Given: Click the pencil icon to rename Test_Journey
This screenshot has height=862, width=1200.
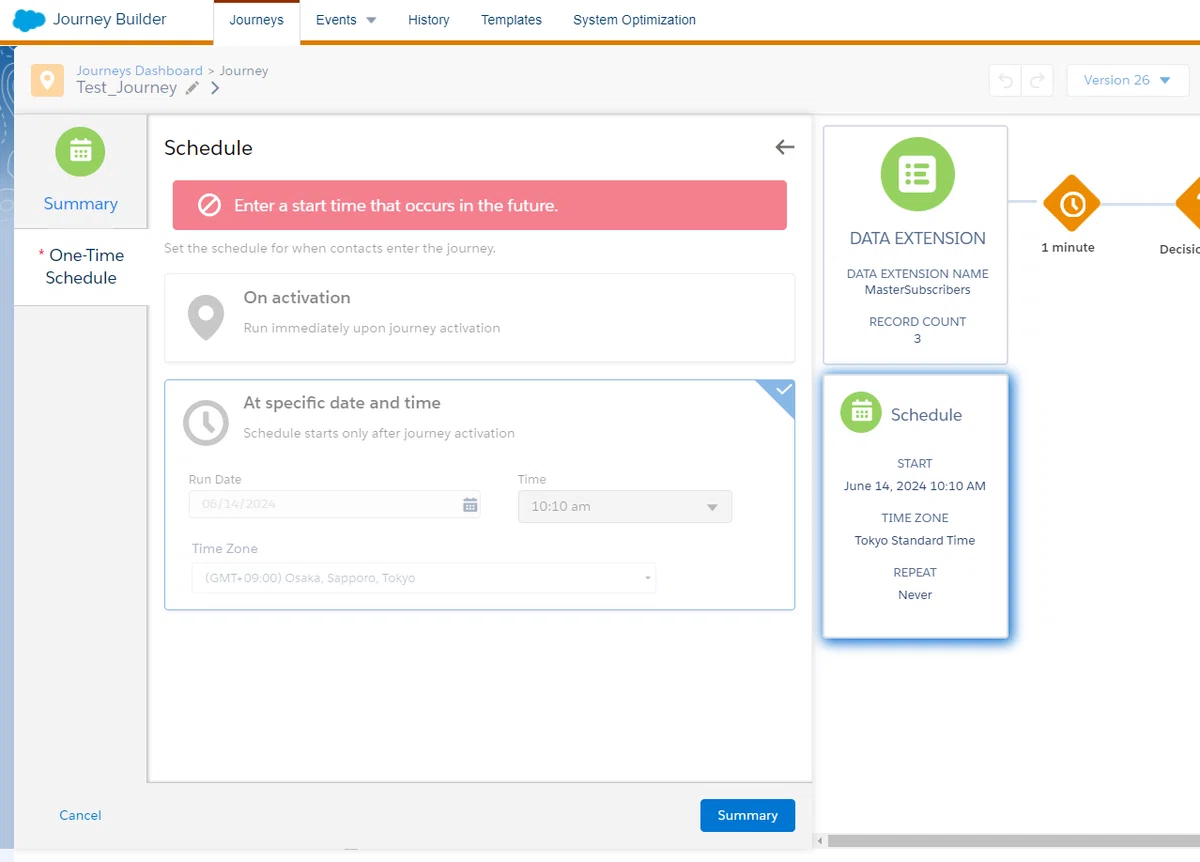Looking at the screenshot, I should (x=192, y=88).
